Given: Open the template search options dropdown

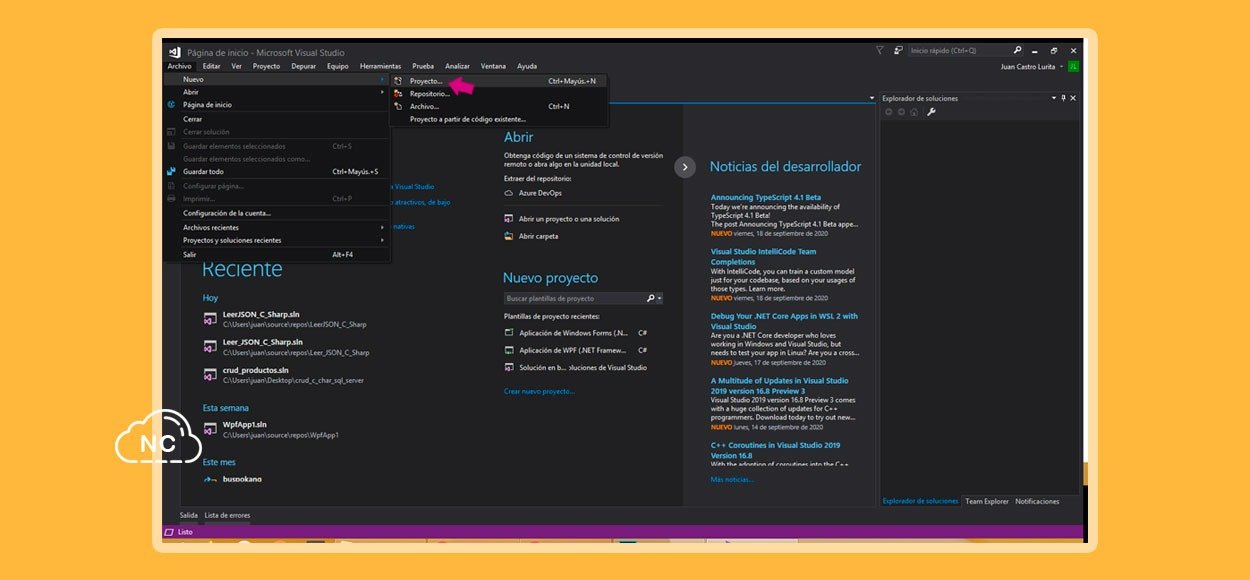Looking at the screenshot, I should pos(659,298).
